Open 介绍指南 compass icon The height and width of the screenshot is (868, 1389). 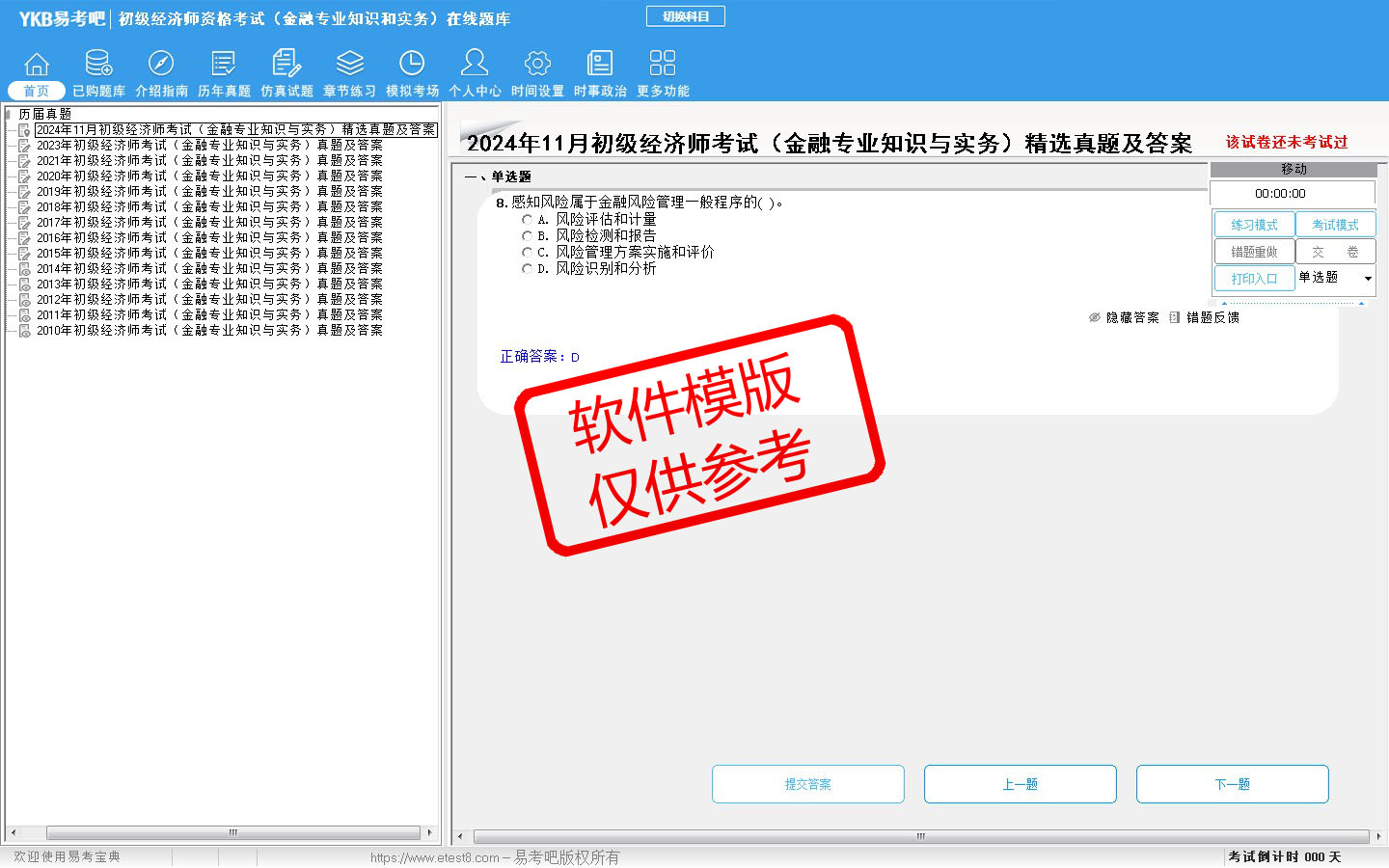tap(161, 65)
